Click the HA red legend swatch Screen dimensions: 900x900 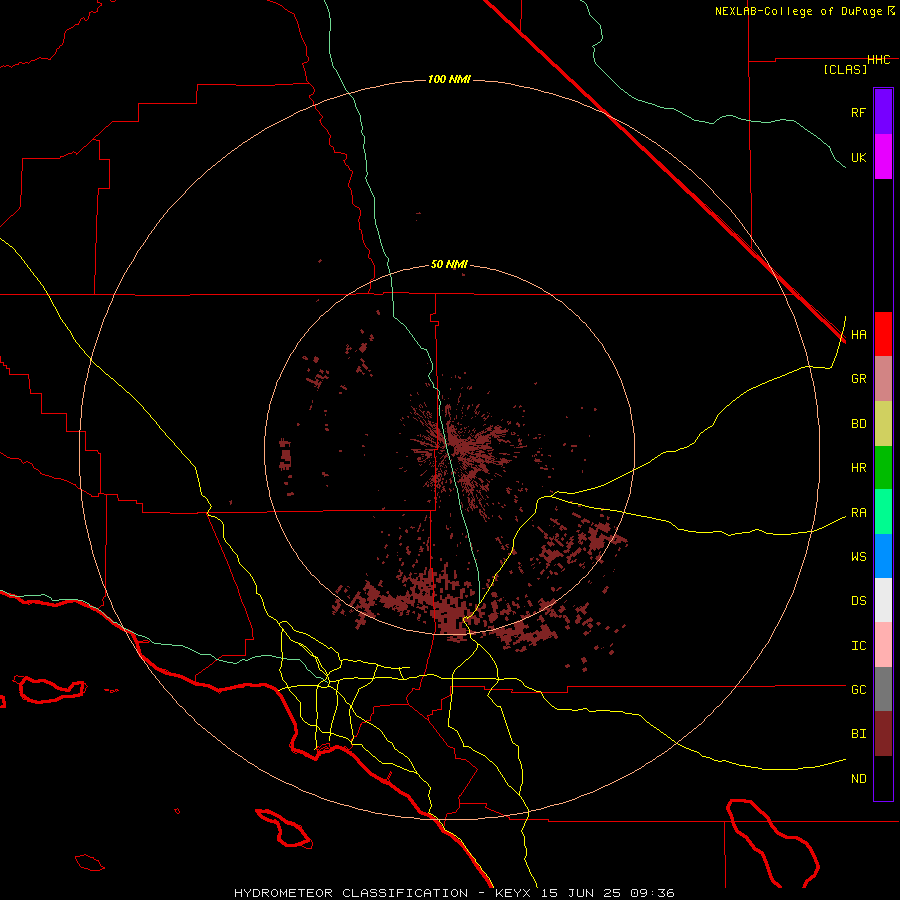pos(883,334)
